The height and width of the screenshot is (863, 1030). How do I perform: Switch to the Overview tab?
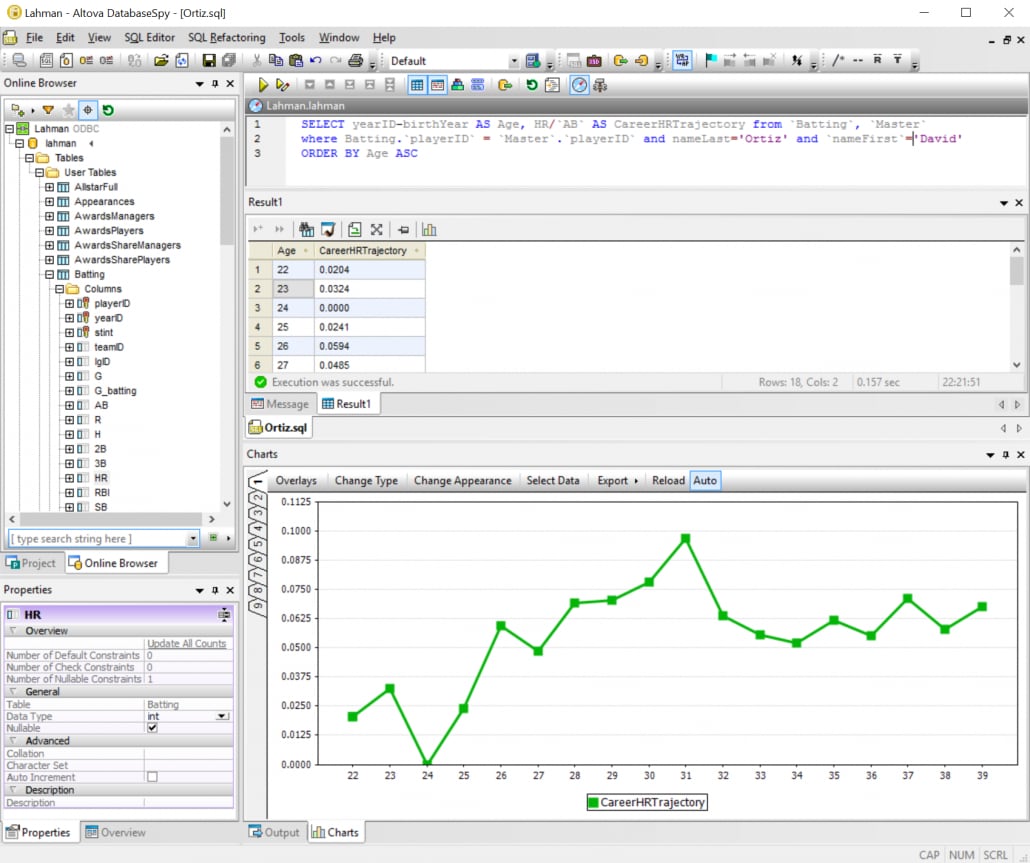[116, 832]
